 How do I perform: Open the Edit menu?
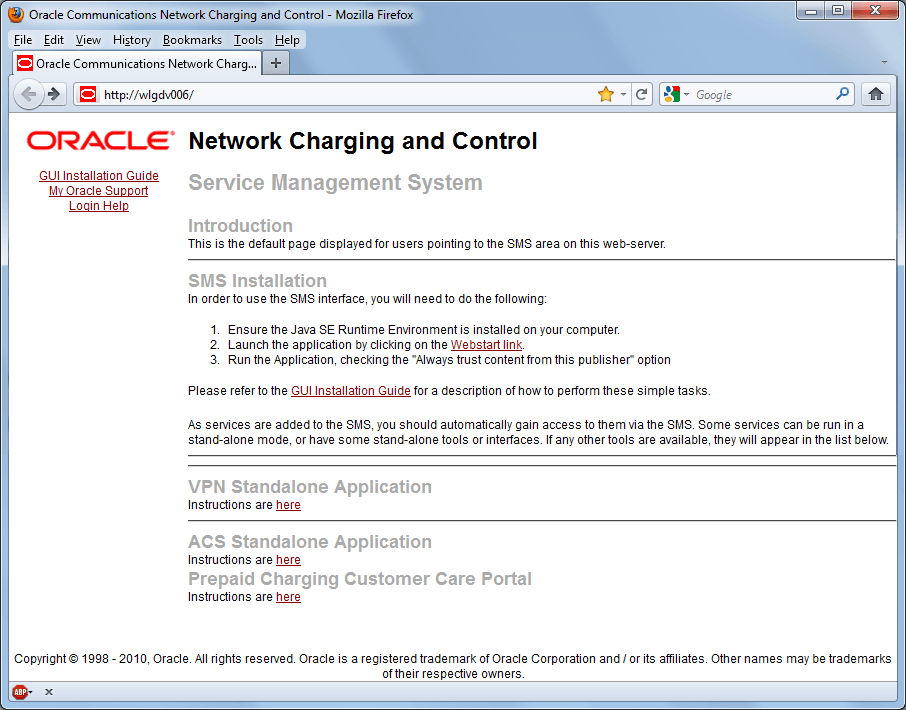(x=54, y=40)
